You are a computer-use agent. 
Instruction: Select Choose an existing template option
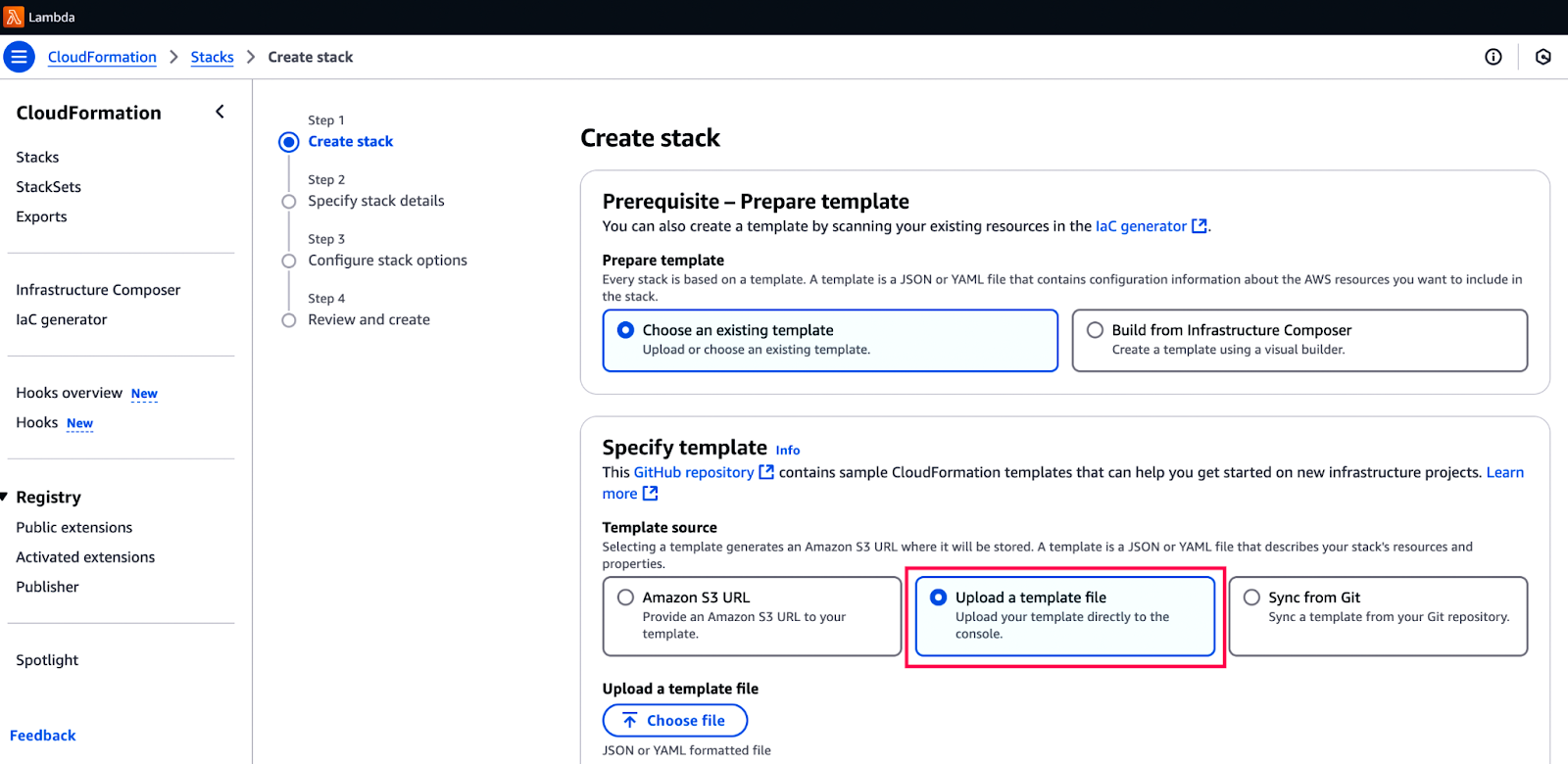point(830,340)
